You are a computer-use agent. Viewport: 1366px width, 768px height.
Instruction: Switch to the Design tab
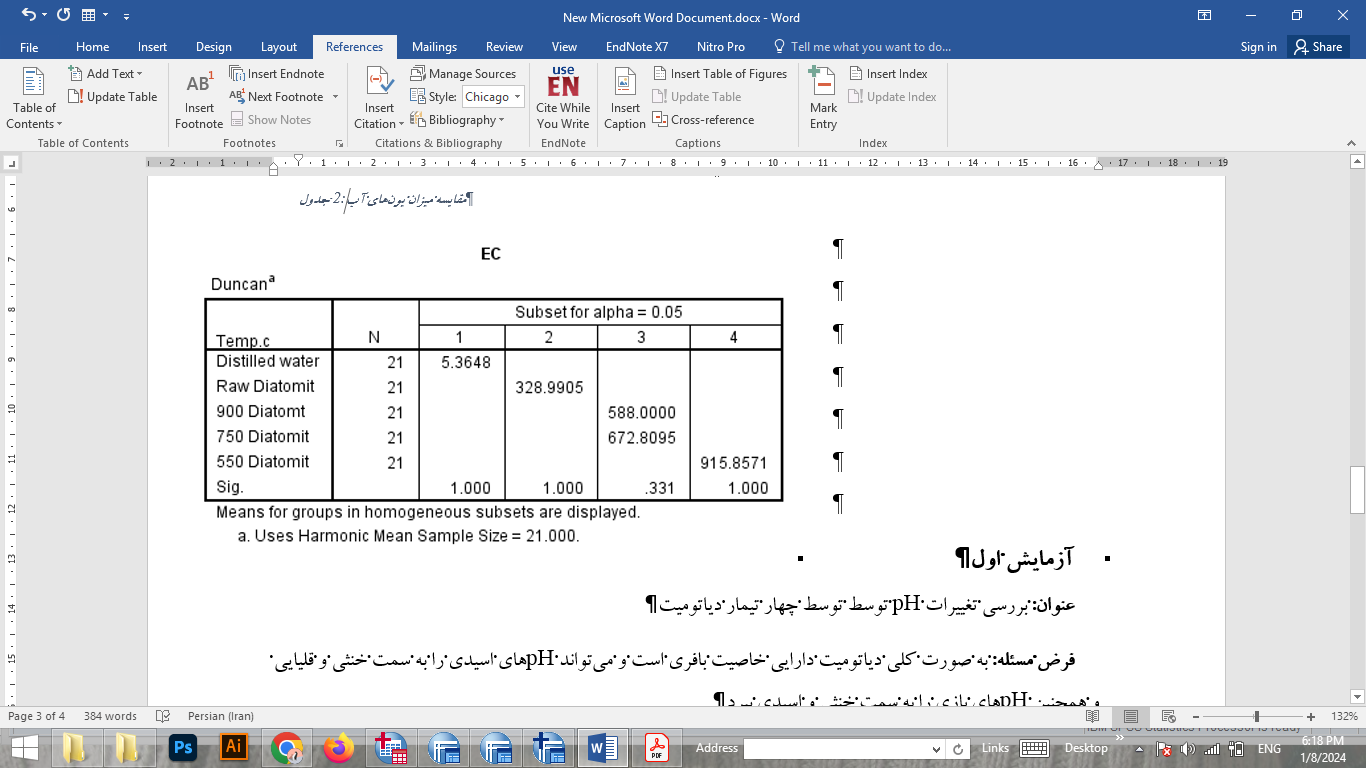pos(213,47)
